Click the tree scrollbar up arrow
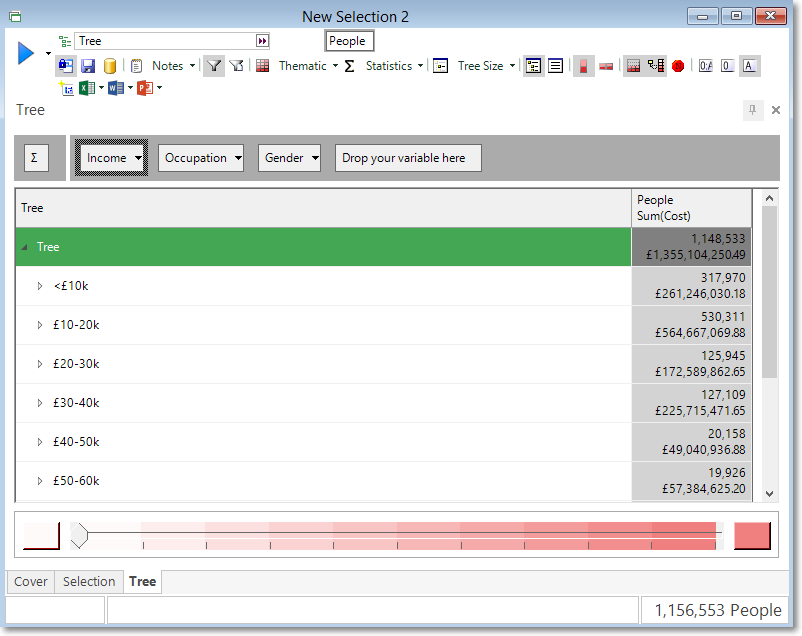Screen dimensions: 802x636 pyautogui.click(x=769, y=198)
